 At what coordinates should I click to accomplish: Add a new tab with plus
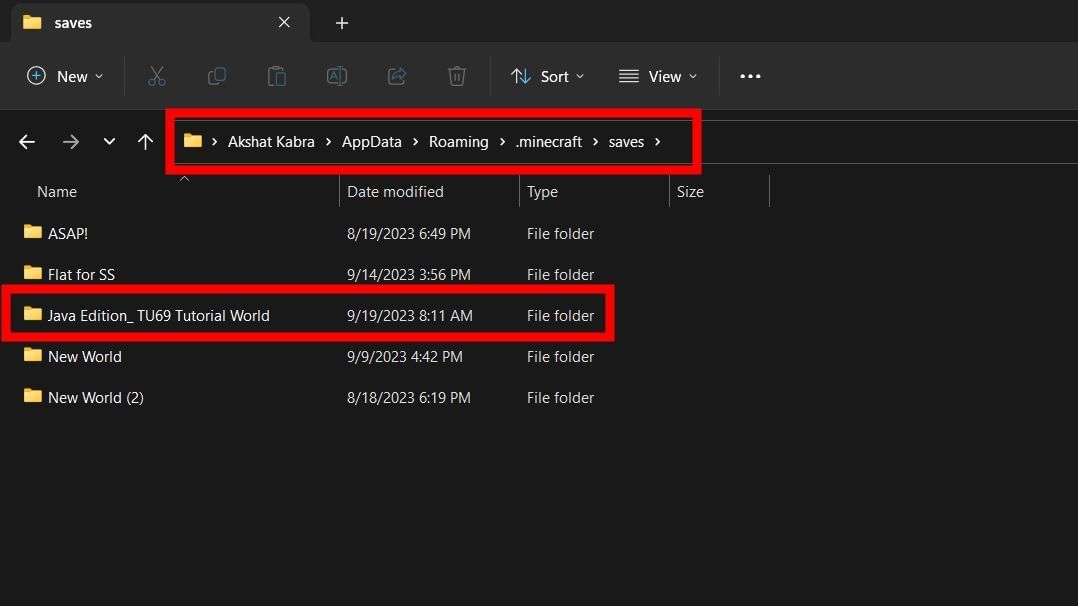[342, 22]
